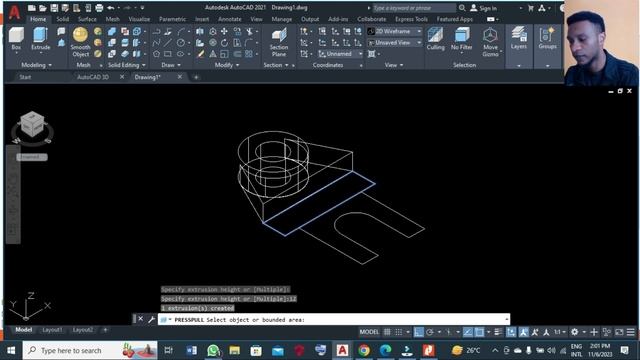Screen dimensions: 640x360
Task: Open the Unnamed UCS dropdown
Action: pyautogui.click(x=340, y=54)
